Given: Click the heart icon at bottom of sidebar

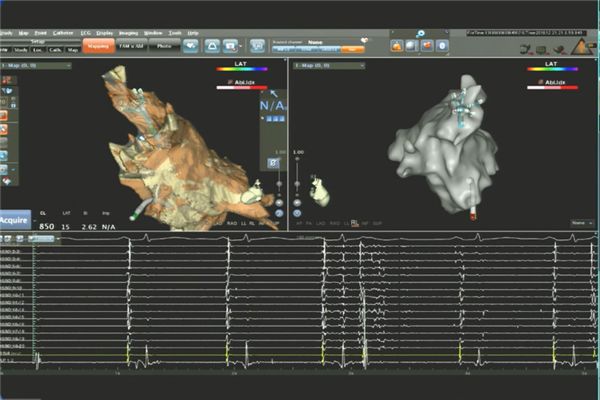Looking at the screenshot, I should pyautogui.click(x=6, y=181).
